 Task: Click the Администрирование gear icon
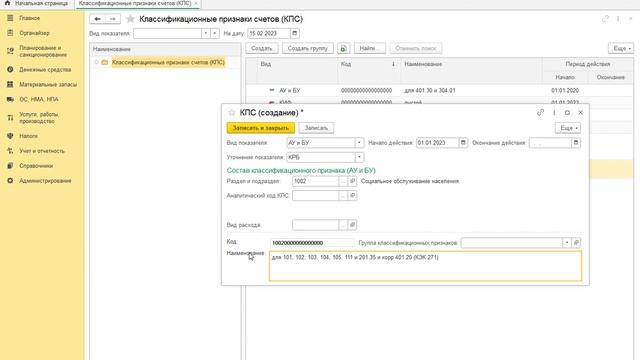(10, 180)
